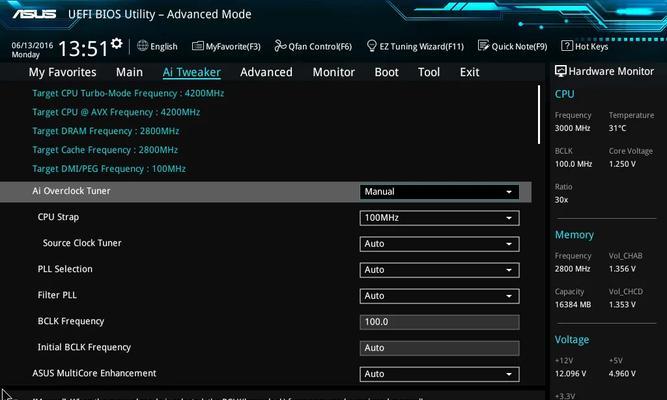Click the BCLK Frequency input field
Viewport: 667px width, 400px height.
439,322
